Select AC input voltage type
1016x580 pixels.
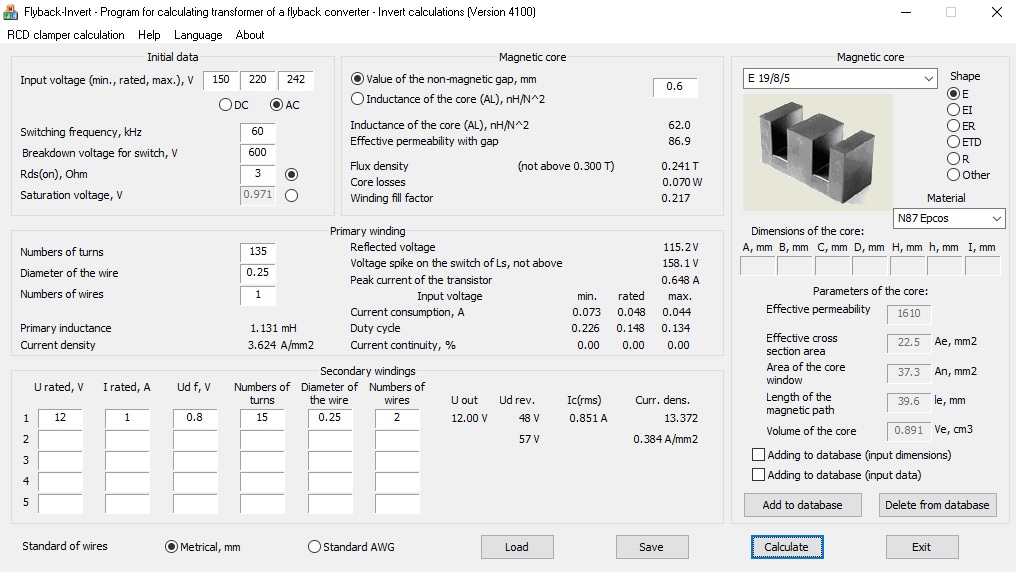[276, 105]
